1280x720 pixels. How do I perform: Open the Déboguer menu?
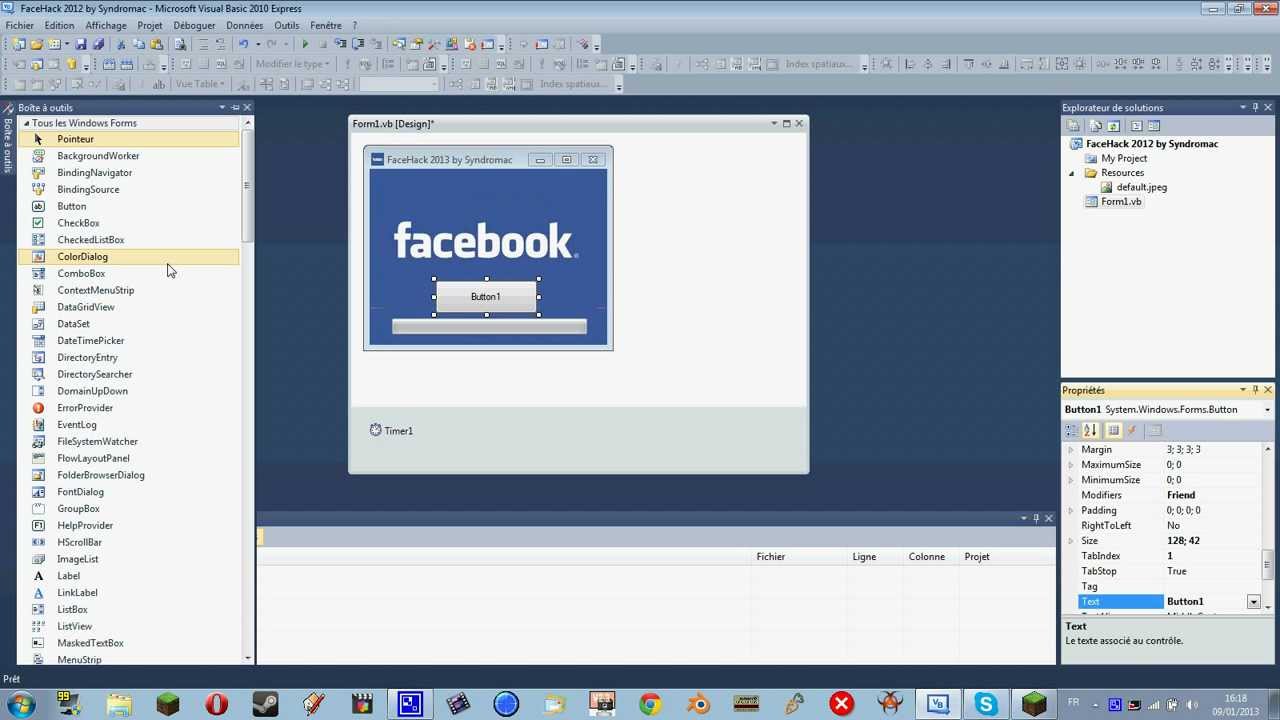click(x=194, y=25)
